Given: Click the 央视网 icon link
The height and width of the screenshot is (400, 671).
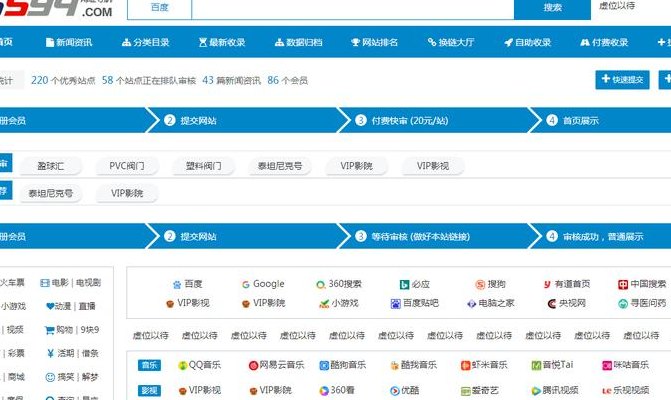Looking at the screenshot, I should click(x=567, y=303).
